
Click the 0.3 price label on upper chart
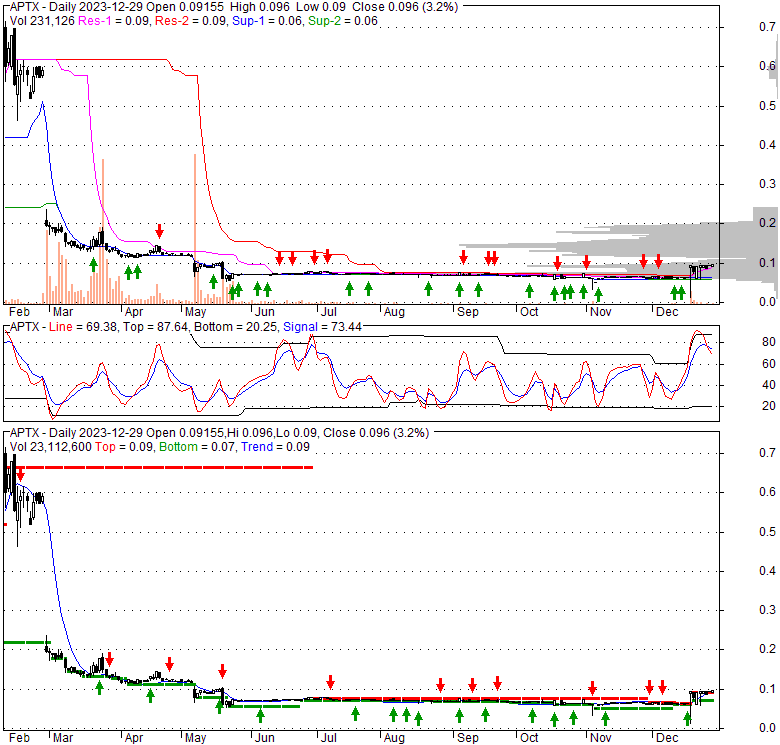tap(767, 184)
